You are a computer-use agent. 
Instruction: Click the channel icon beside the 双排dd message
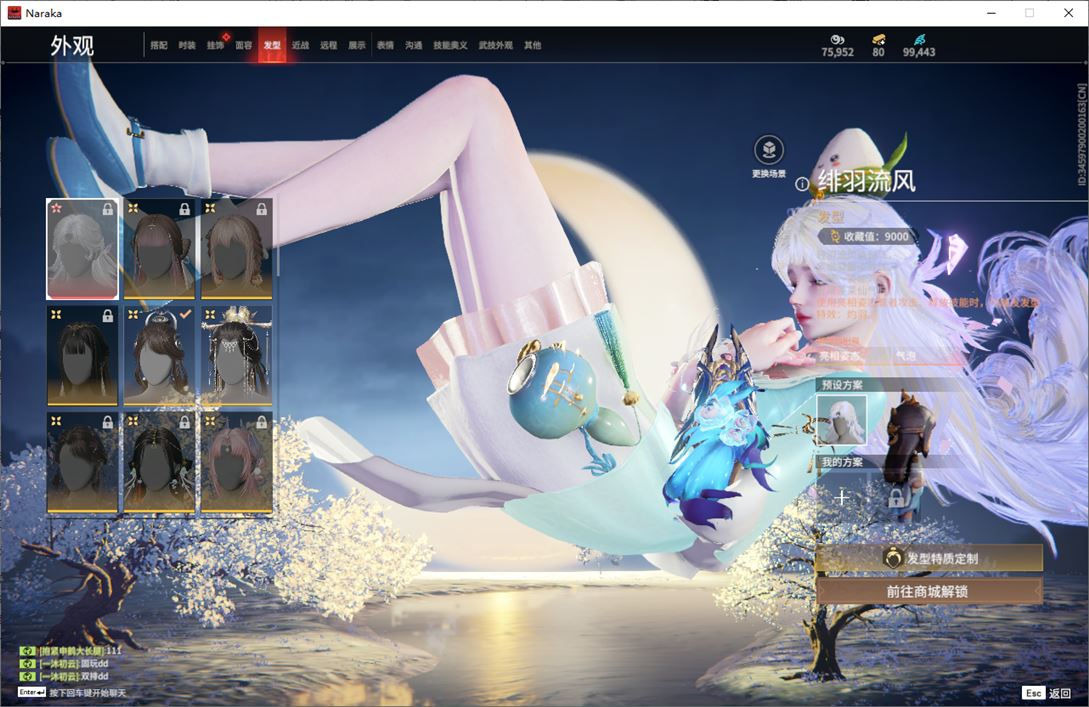point(27,676)
